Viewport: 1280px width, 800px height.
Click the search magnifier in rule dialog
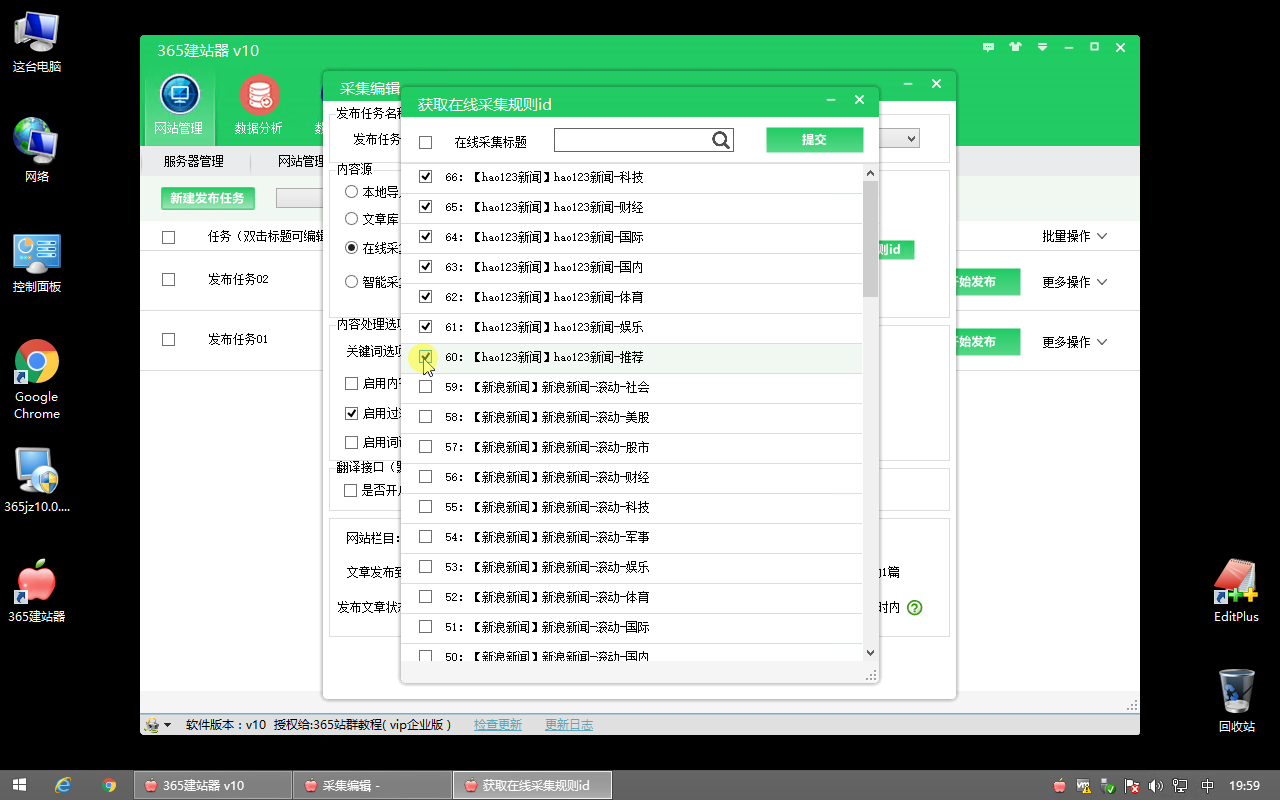click(x=721, y=140)
